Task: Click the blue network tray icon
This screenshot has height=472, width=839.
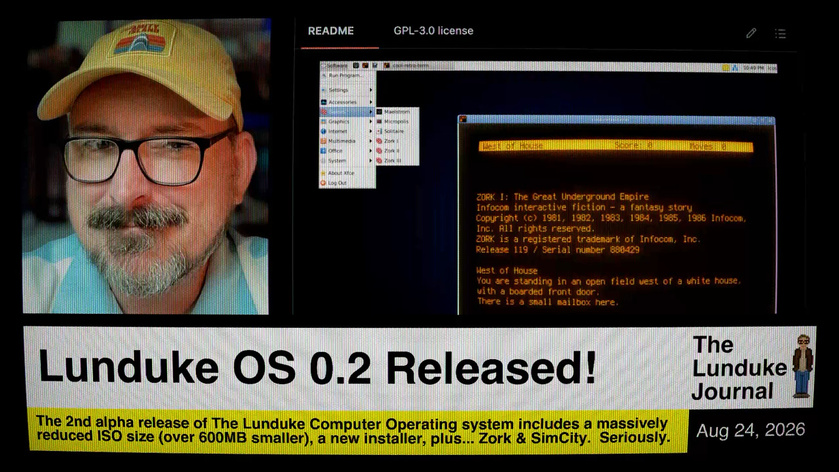Action: [735, 68]
